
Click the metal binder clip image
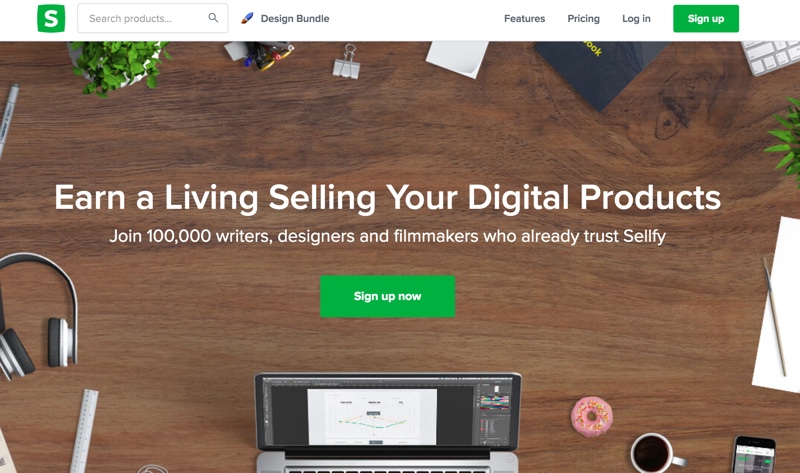(x=347, y=62)
